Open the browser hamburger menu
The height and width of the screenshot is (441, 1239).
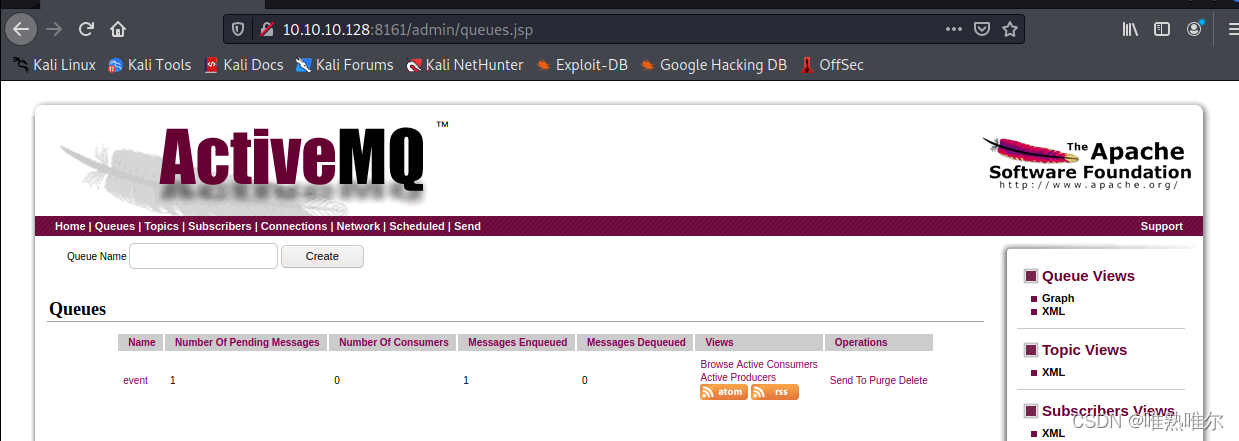coord(1232,30)
